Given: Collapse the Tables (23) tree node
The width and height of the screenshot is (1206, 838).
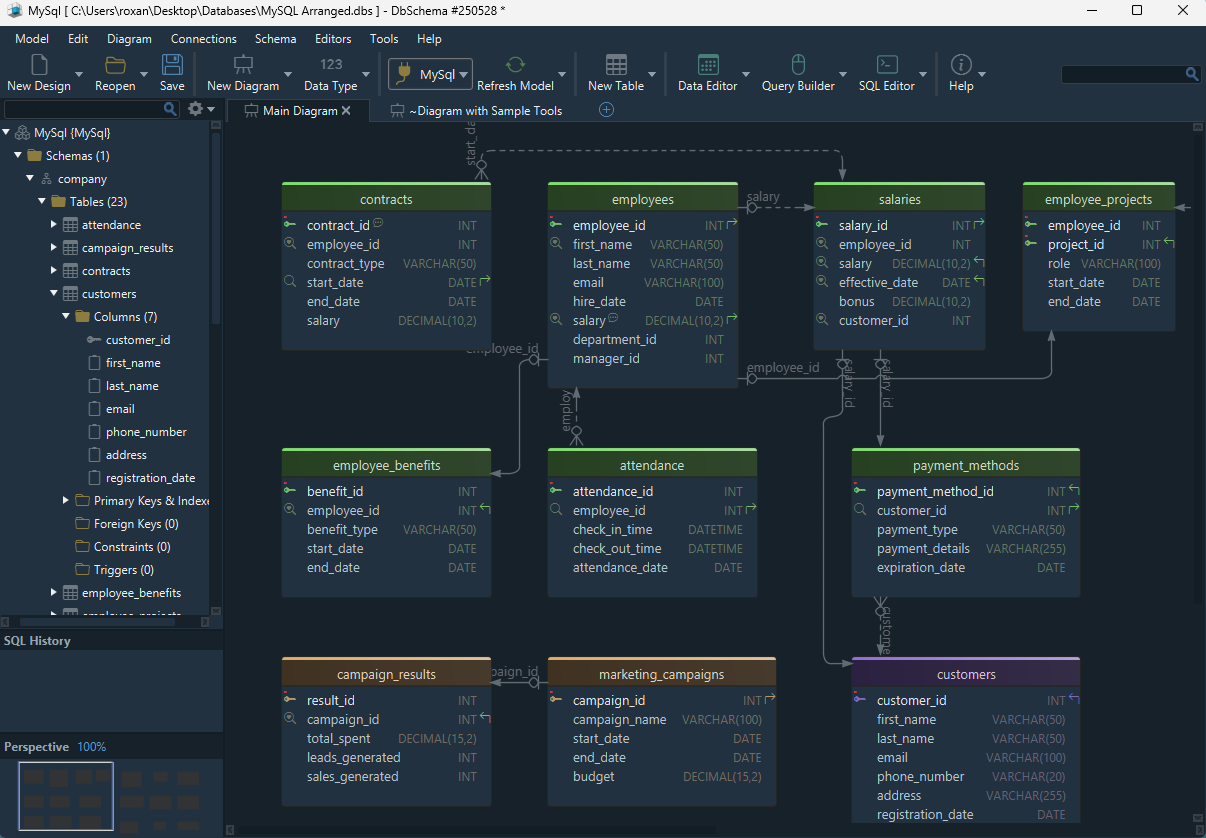Looking at the screenshot, I should click(x=42, y=202).
